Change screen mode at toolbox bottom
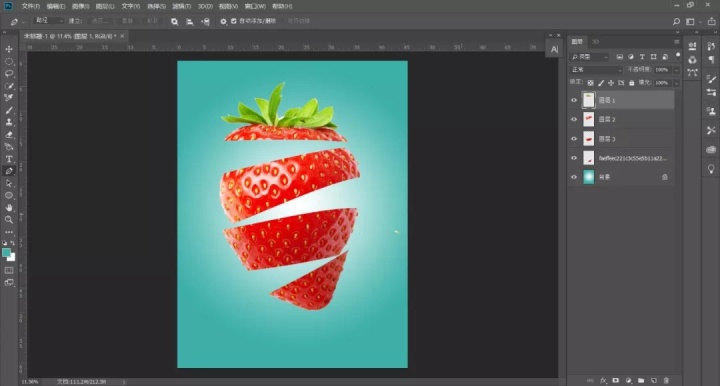Viewport: 720px width, 386px height. pos(9,282)
